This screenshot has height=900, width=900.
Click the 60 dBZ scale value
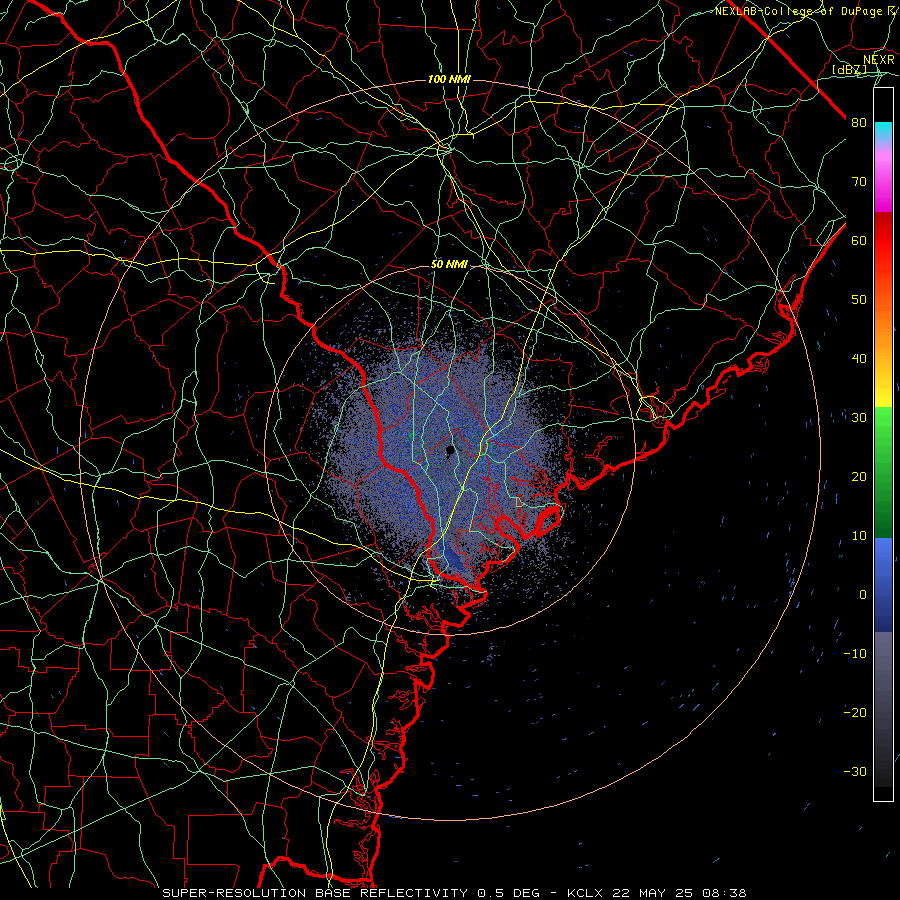(x=859, y=240)
